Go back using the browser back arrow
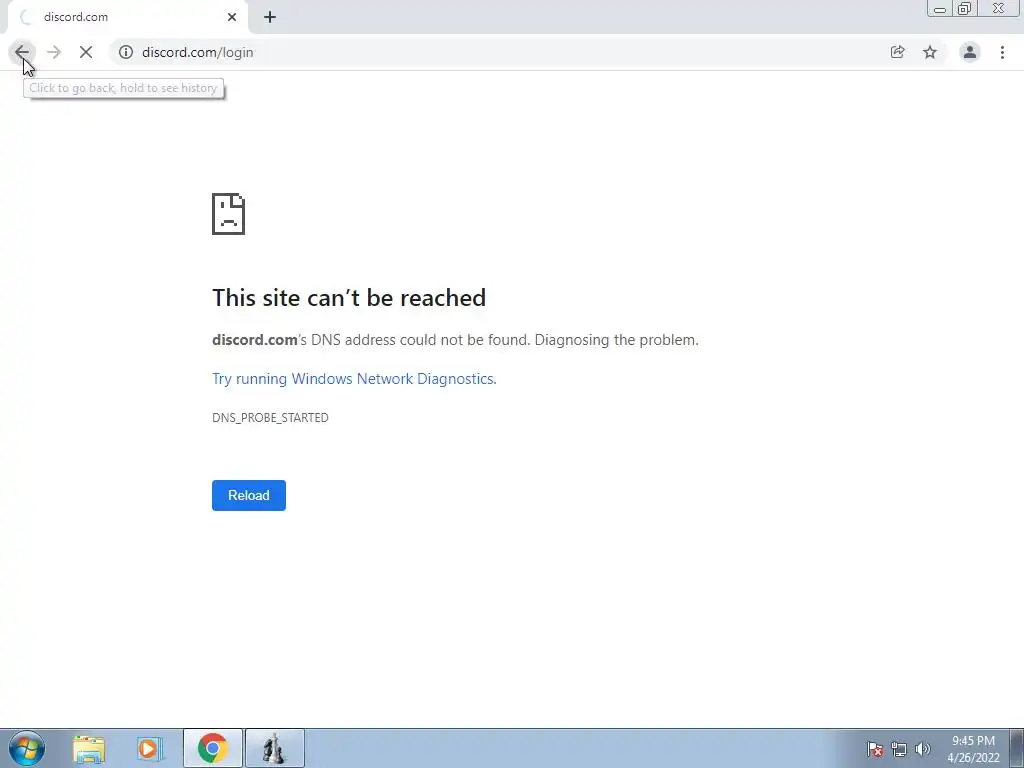 [x=22, y=52]
